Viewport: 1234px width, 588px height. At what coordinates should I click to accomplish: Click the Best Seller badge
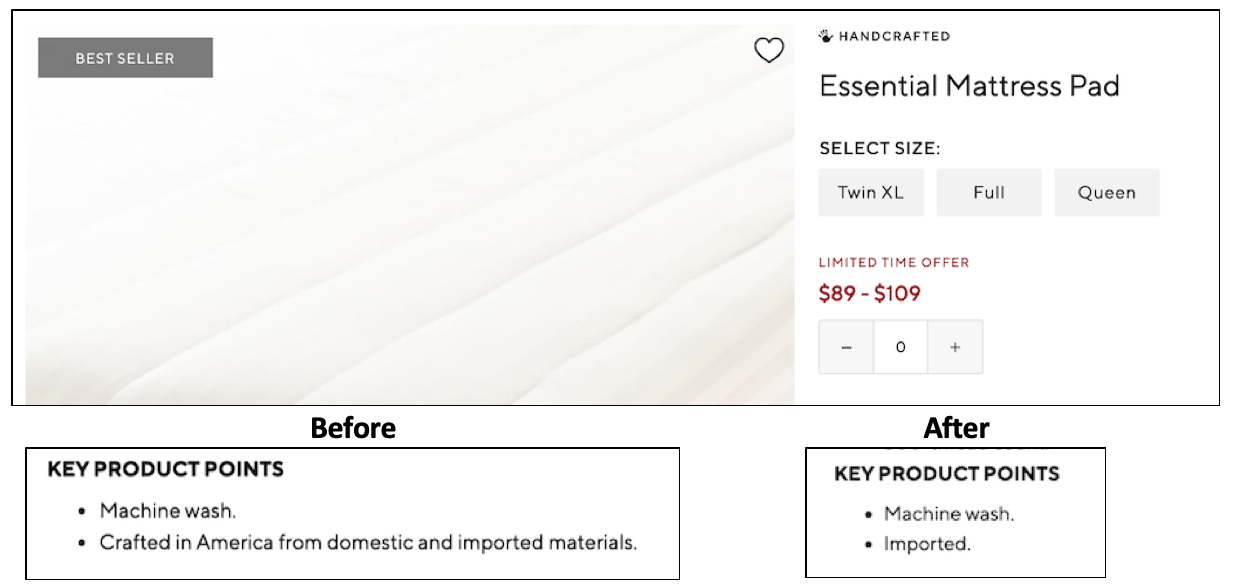tap(125, 58)
